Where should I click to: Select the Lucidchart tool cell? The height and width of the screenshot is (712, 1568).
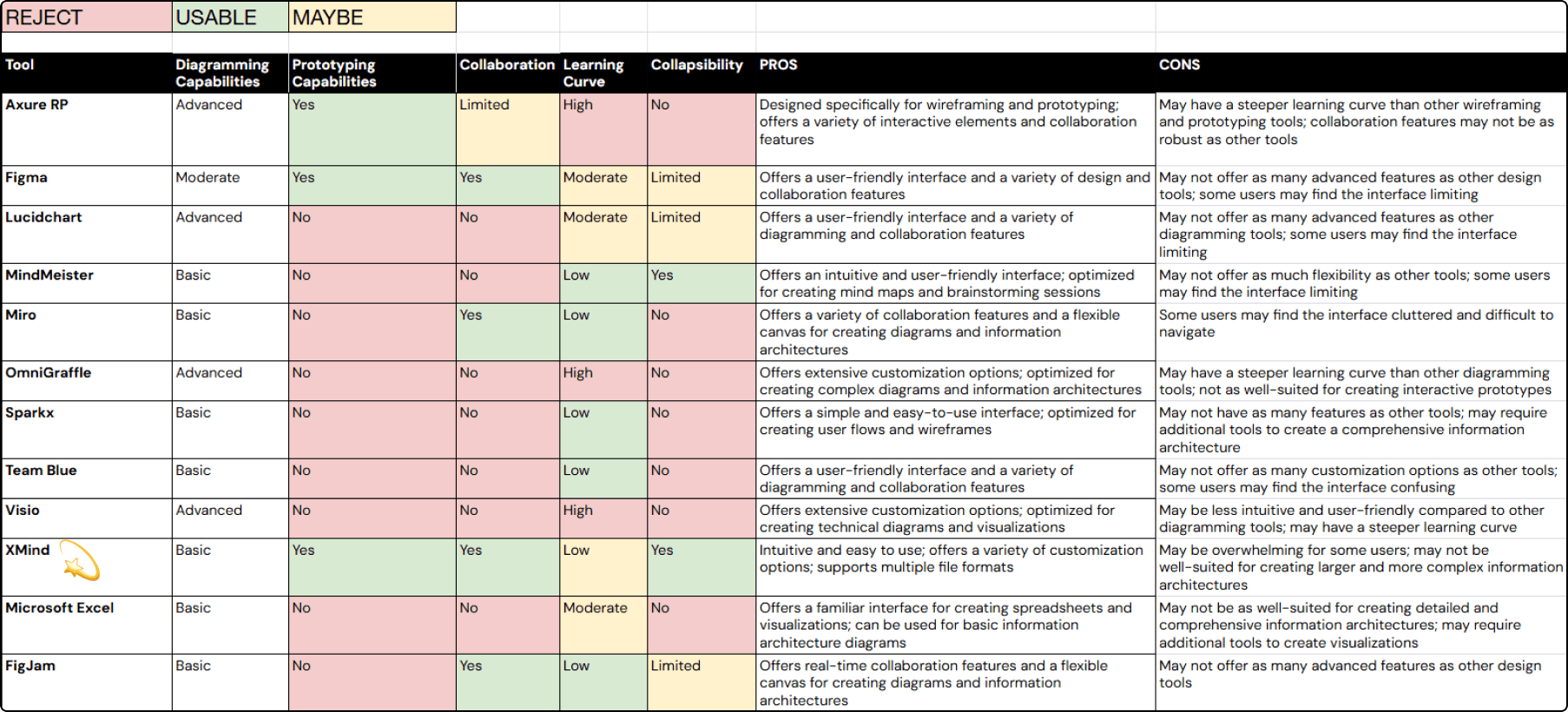87,234
